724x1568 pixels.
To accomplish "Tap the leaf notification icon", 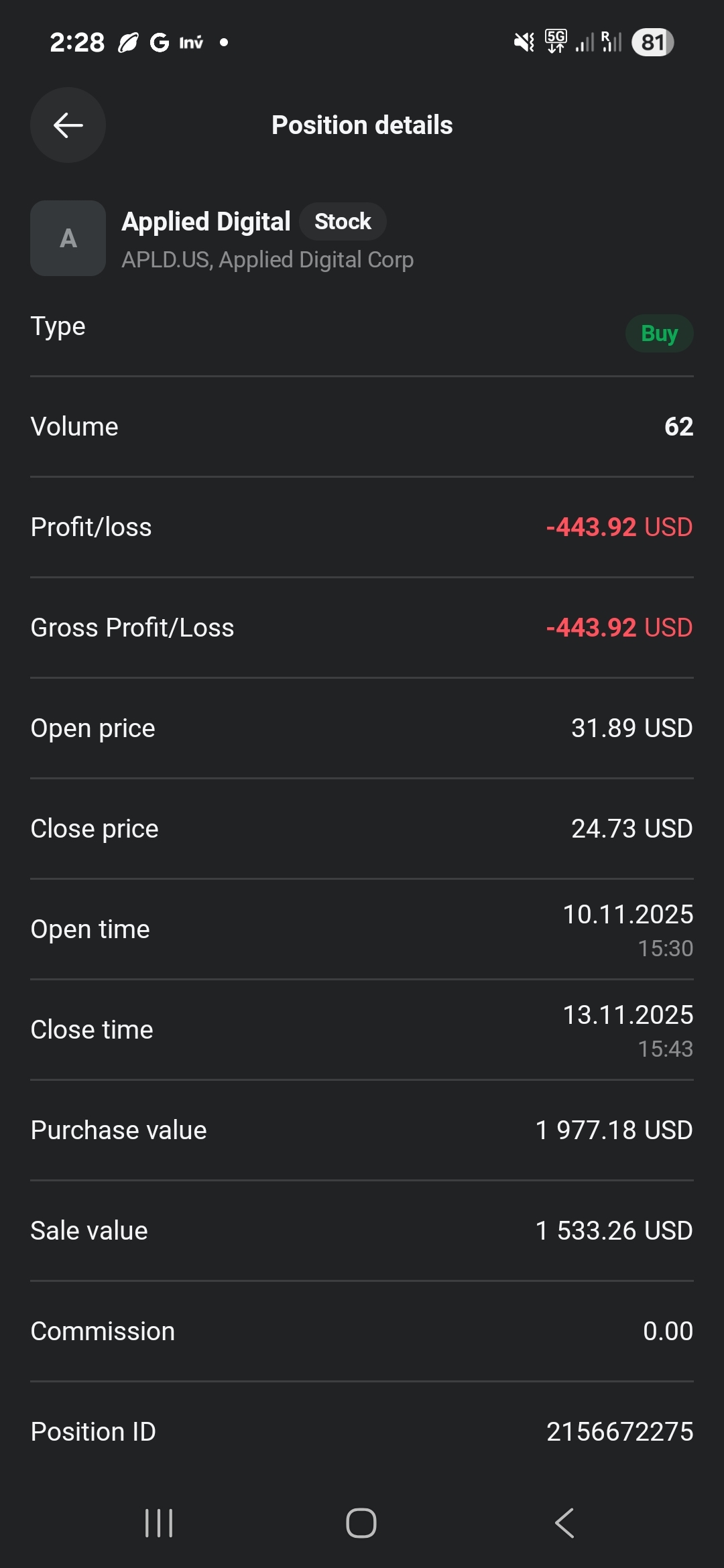I will [127, 43].
